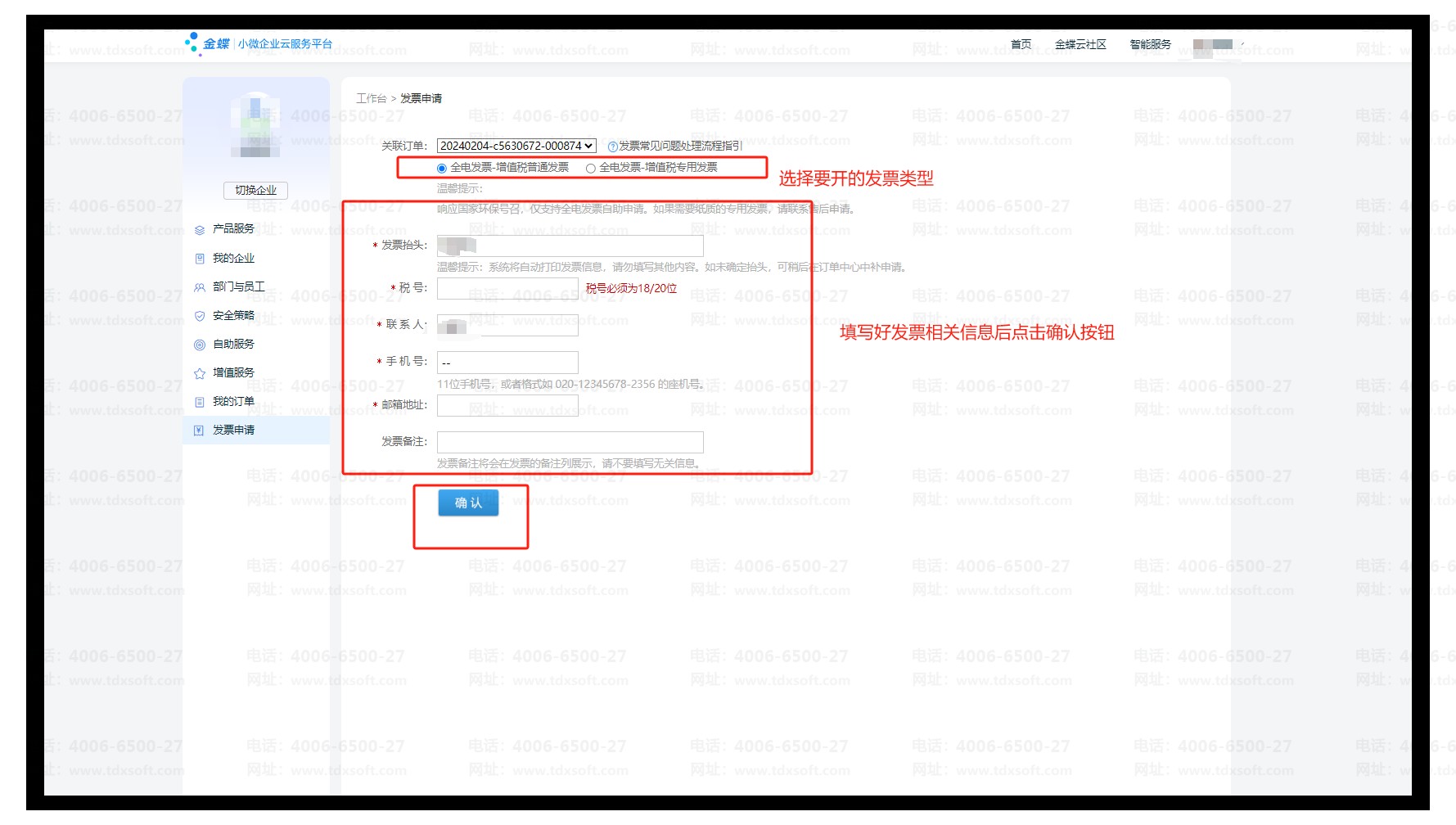
Task: Open 发票常见问题处理流程指引 link
Action: [x=680, y=146]
